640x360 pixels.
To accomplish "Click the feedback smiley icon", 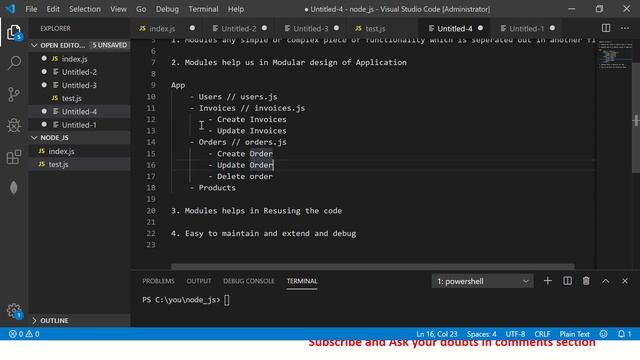I will pos(603,334).
